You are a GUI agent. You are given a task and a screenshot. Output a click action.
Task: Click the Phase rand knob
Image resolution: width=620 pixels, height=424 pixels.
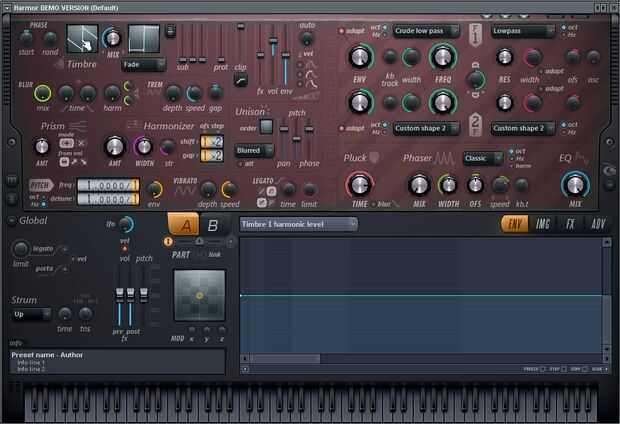[50, 38]
